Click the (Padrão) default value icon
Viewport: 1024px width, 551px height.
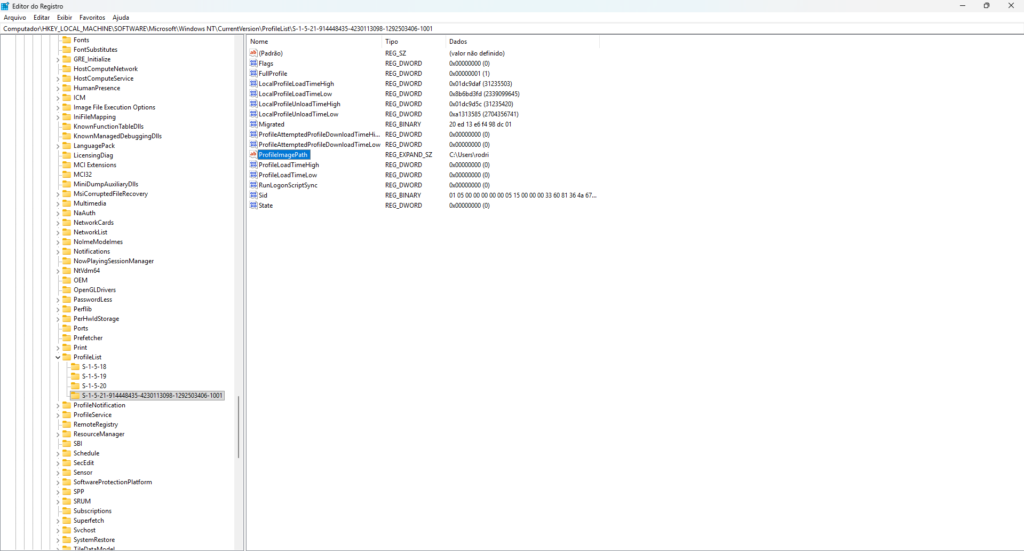(x=253, y=53)
